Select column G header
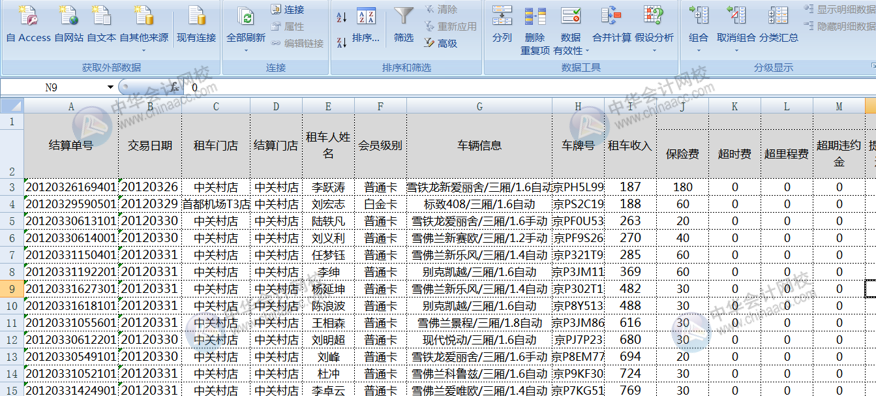 (x=479, y=106)
